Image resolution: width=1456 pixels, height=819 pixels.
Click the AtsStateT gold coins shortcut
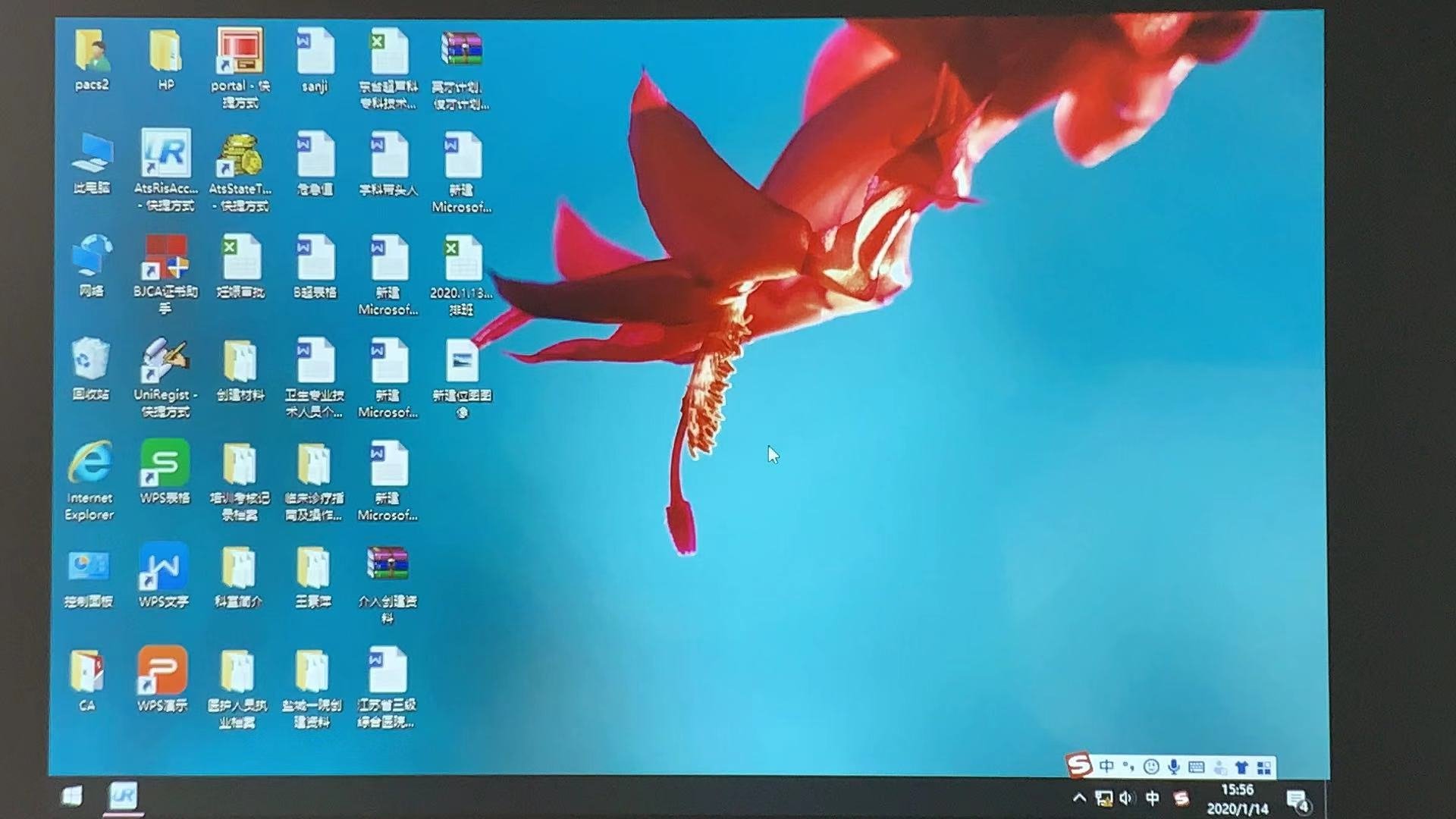point(240,155)
